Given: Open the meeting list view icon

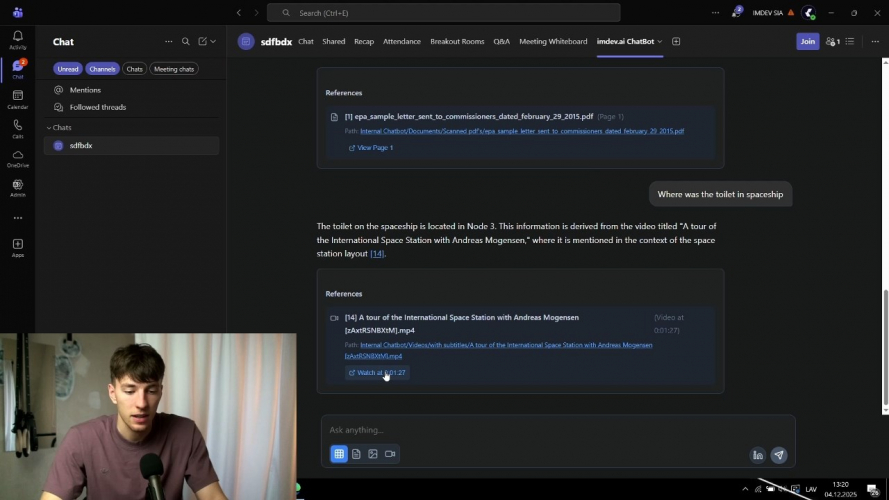Looking at the screenshot, I should click(850, 41).
